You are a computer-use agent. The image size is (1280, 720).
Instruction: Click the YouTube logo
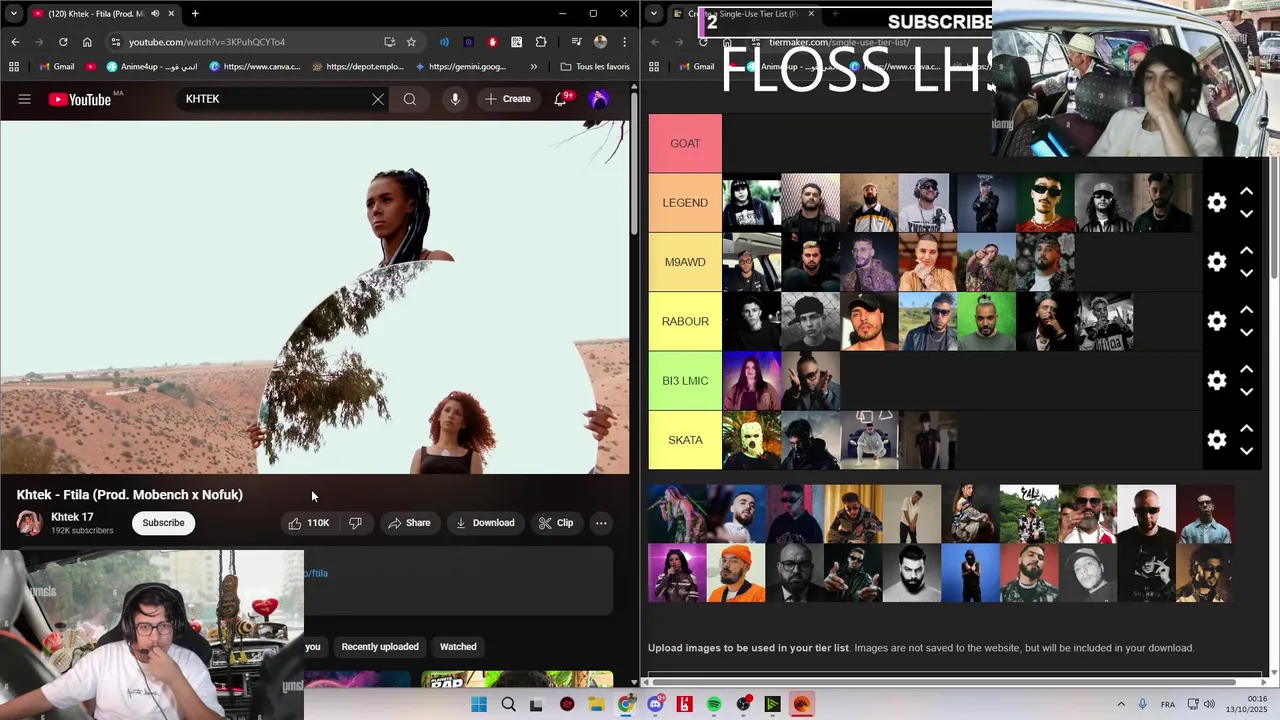(x=79, y=99)
